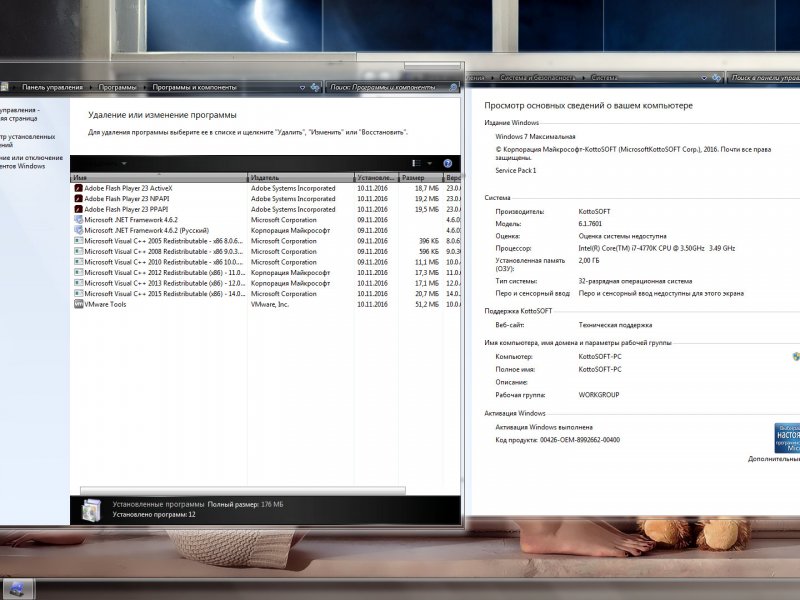
Task: Click the refresh icon in the Система window
Action: pyautogui.click(x=717, y=78)
